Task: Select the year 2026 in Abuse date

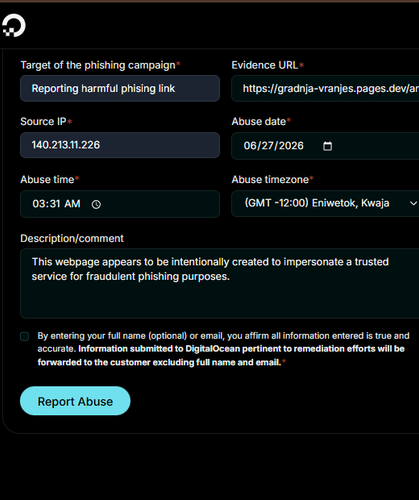Action: pos(291,146)
